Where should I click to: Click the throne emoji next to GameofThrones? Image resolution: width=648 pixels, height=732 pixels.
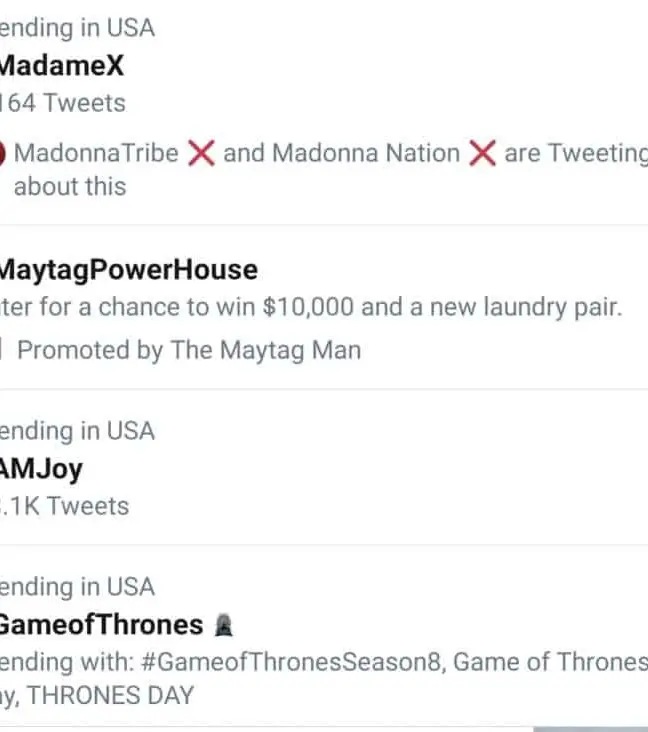pos(223,625)
